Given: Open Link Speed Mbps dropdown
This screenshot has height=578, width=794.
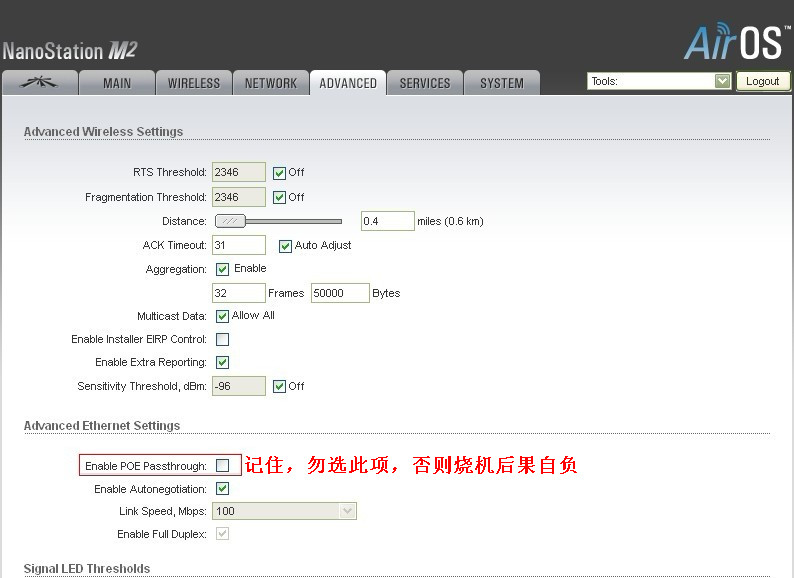Looking at the screenshot, I should tap(284, 511).
